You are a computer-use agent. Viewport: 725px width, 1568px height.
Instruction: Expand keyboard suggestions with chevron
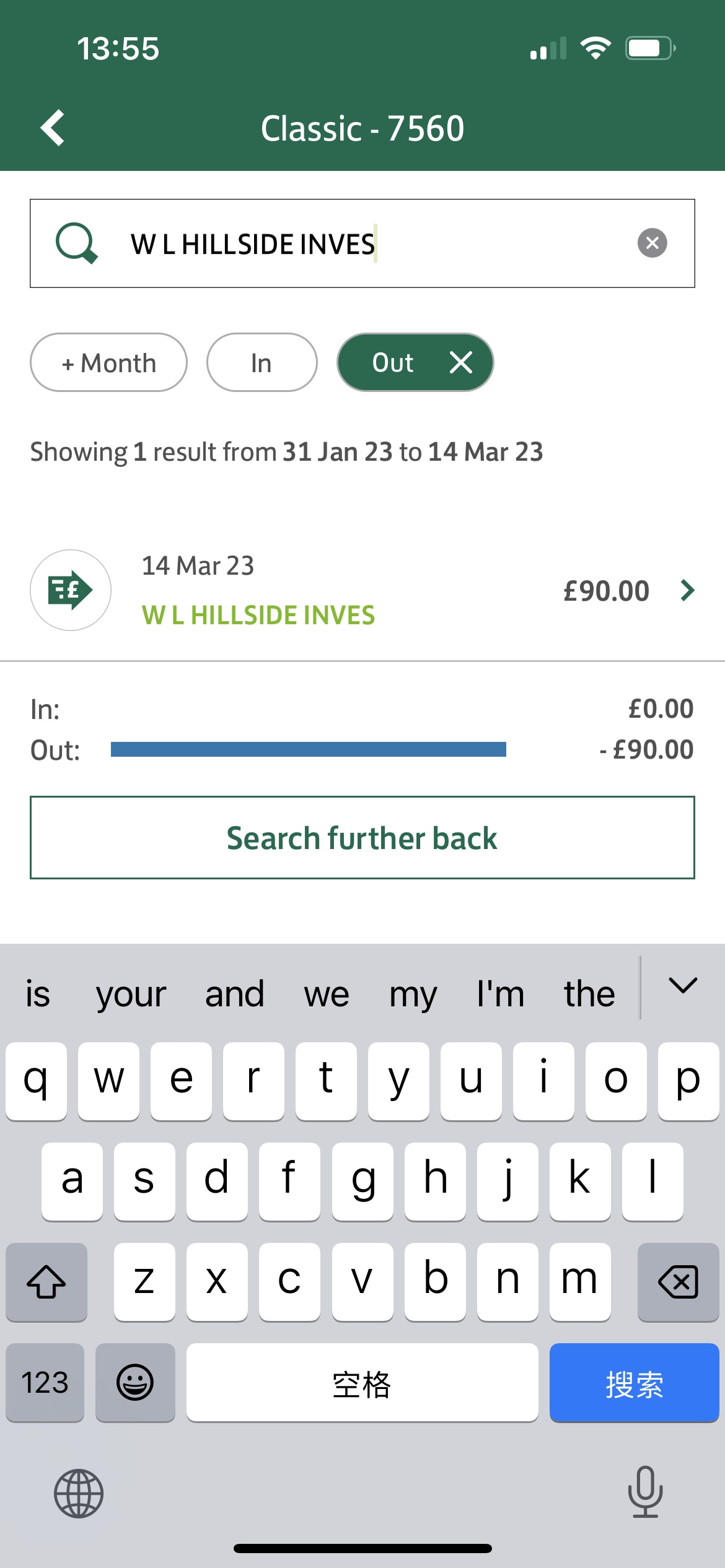[x=683, y=986]
